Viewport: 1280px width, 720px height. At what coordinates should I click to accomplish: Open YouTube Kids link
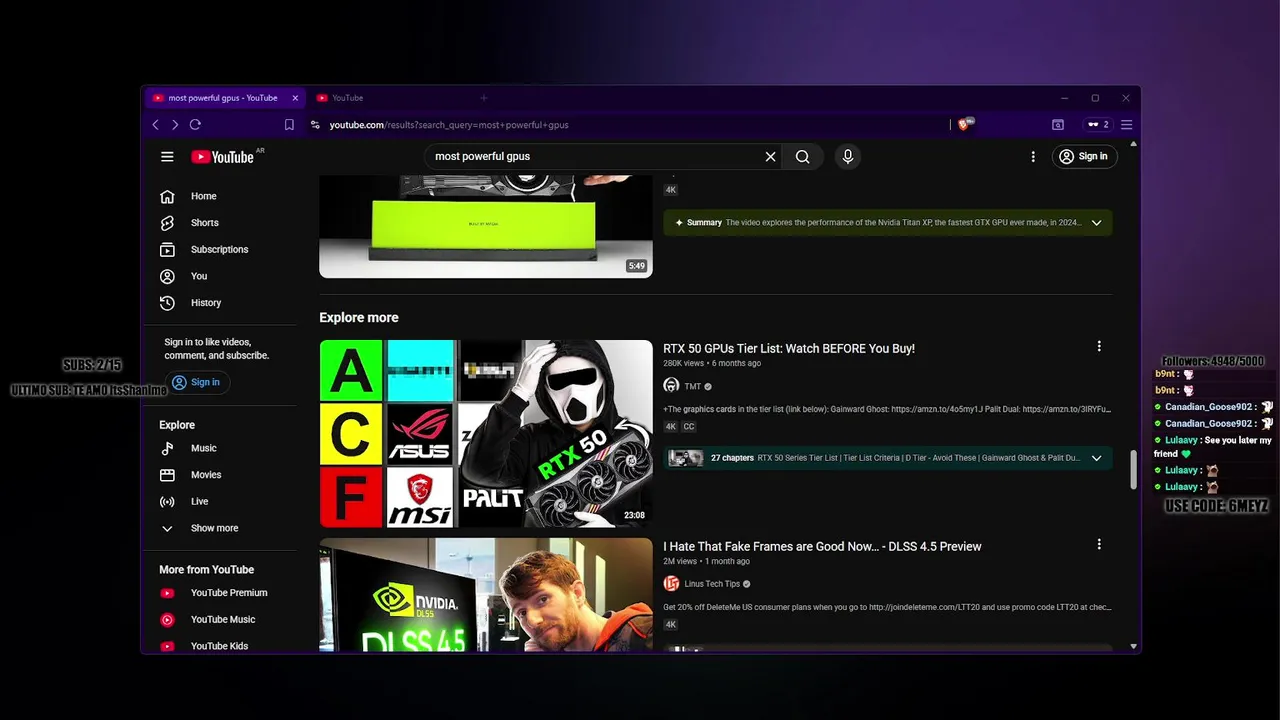pyautogui.click(x=219, y=646)
